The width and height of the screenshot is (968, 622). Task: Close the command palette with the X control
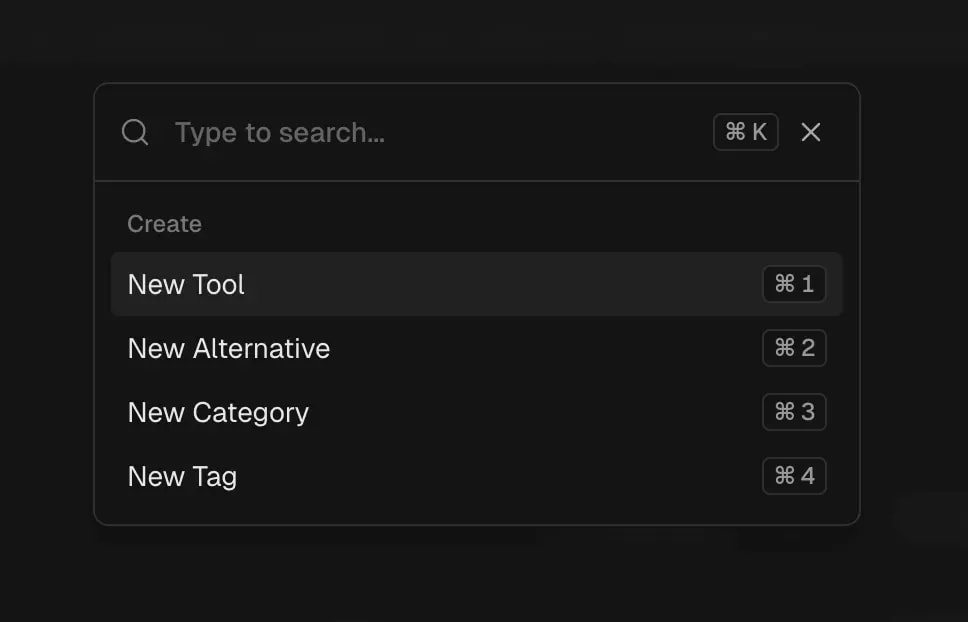(x=810, y=131)
